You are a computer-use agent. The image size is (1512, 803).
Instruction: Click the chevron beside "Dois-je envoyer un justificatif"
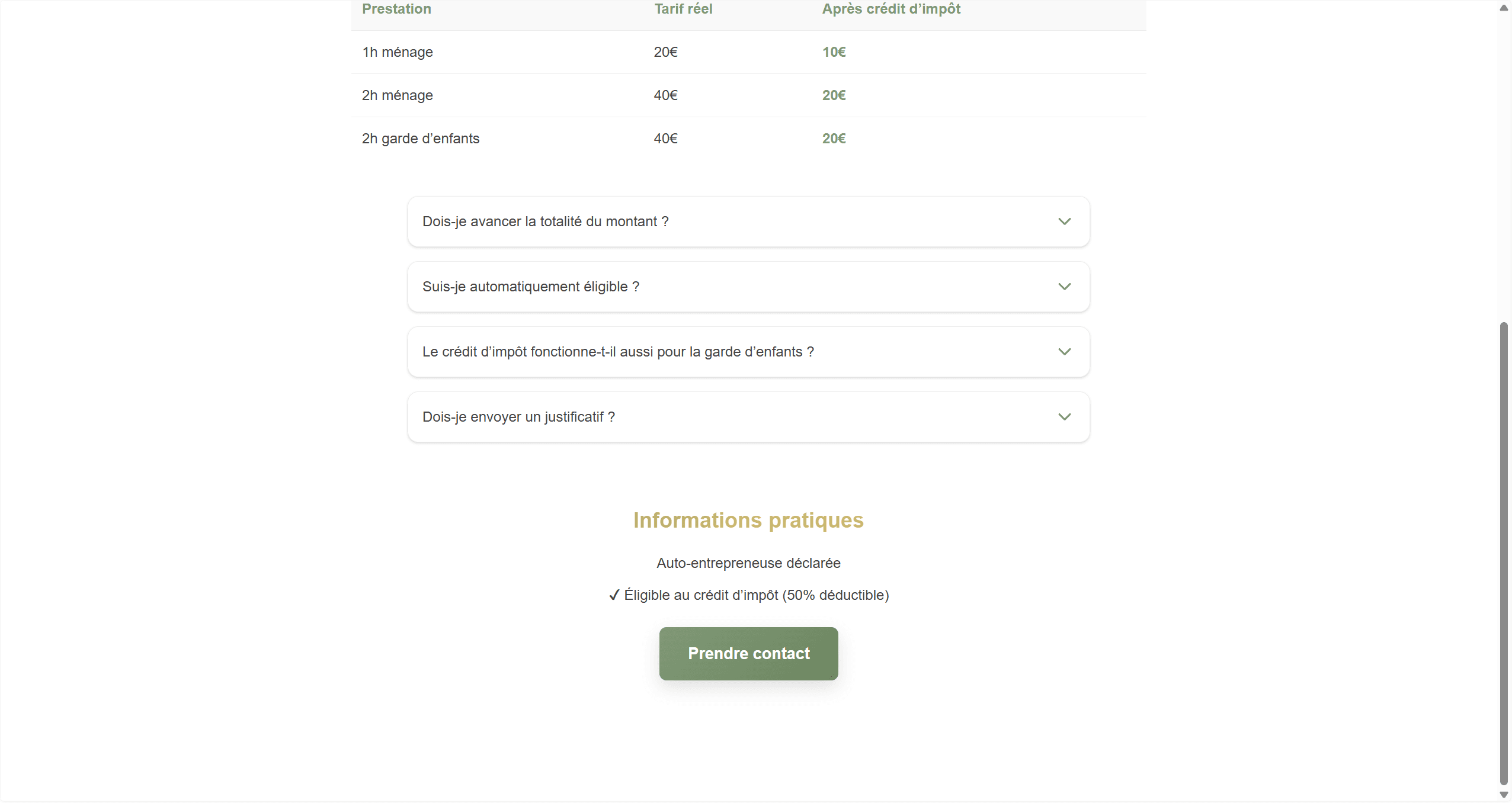1064,417
